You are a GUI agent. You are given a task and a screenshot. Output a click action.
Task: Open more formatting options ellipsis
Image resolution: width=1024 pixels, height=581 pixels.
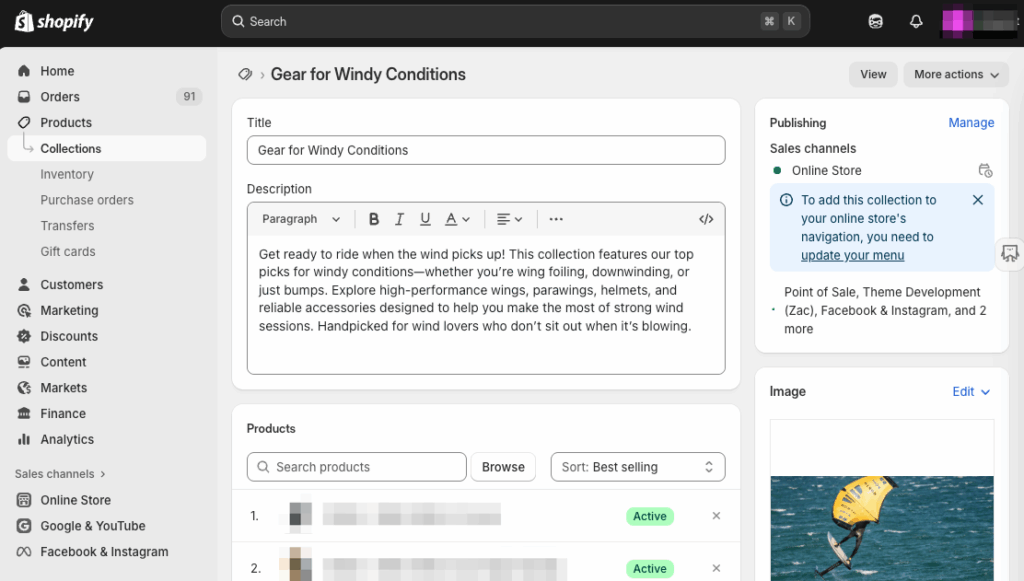556,219
